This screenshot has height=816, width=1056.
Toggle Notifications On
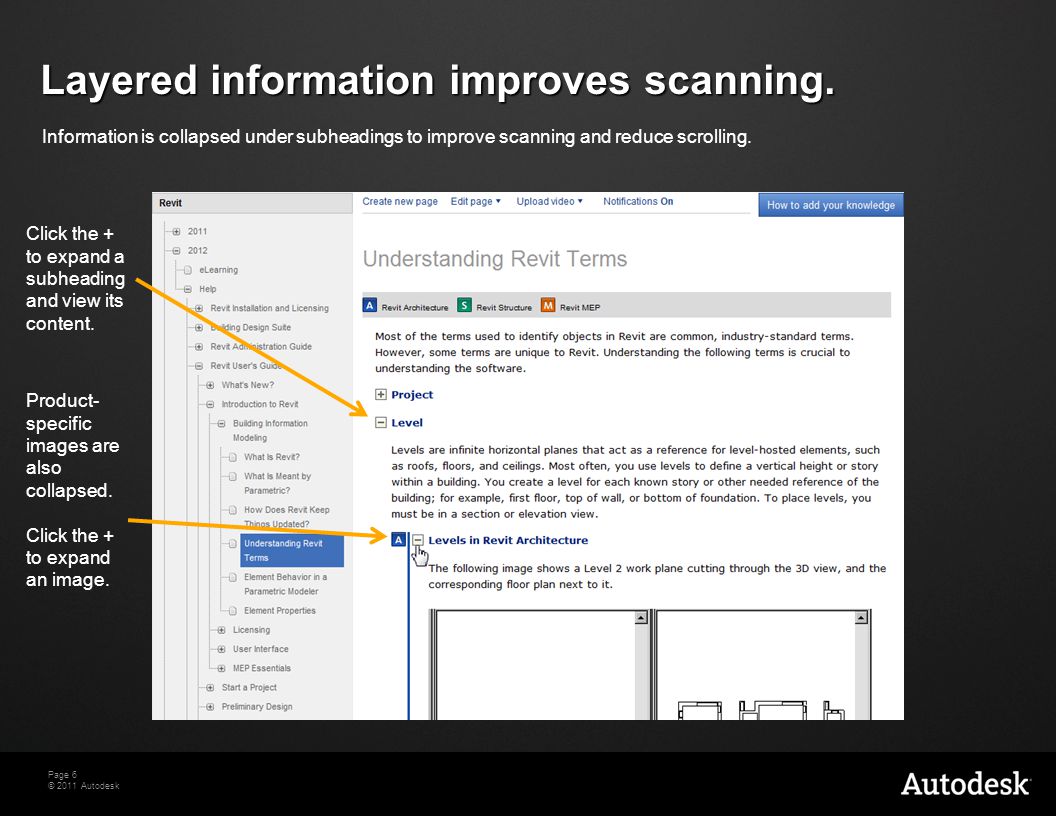point(638,201)
